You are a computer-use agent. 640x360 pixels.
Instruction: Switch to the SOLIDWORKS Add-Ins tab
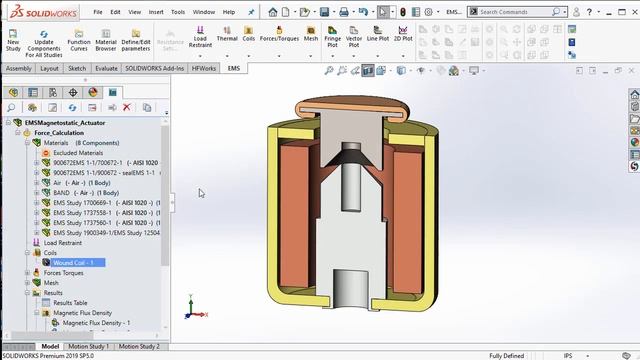coord(154,68)
